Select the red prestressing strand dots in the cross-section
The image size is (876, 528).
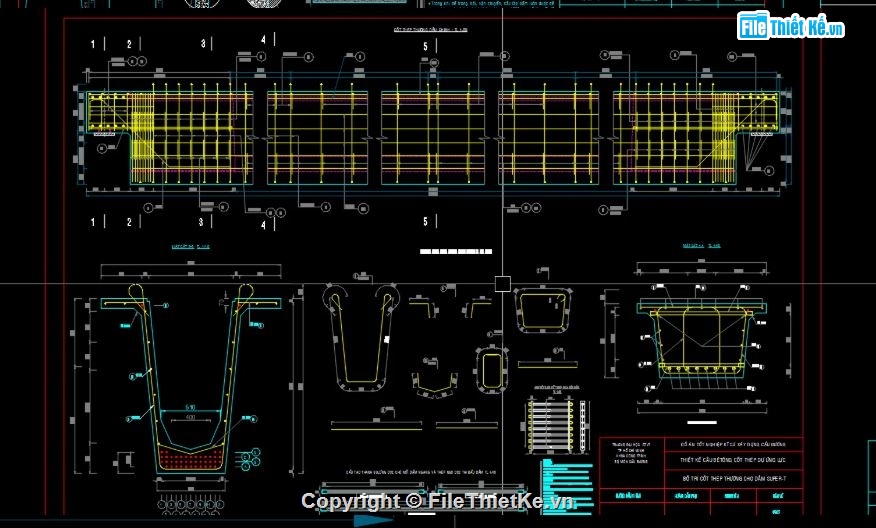click(191, 459)
